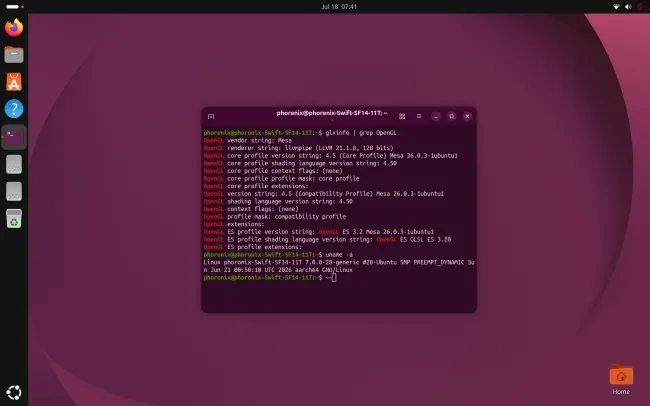Select 'core profile profile mask' line

tap(281, 178)
